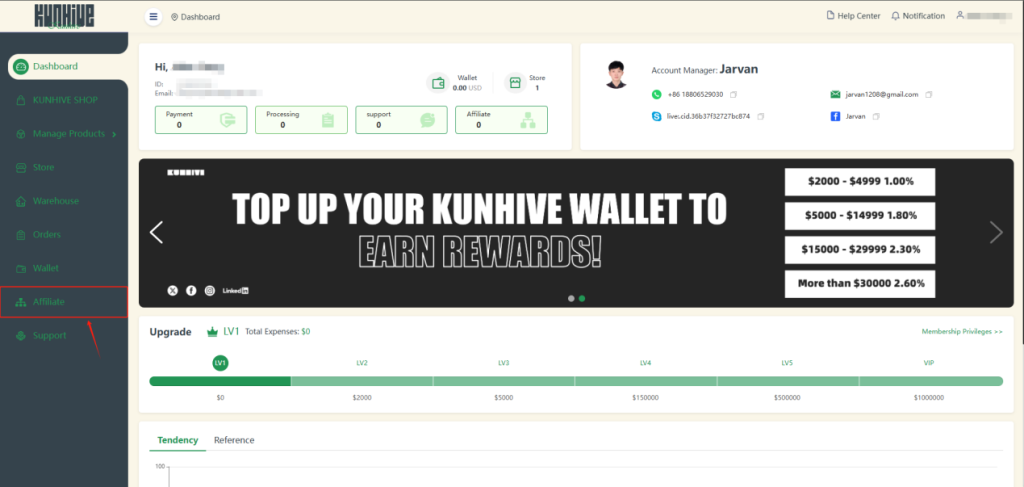This screenshot has width=1024, height=487.
Task: Select the second green carousel dot
Action: (582, 298)
